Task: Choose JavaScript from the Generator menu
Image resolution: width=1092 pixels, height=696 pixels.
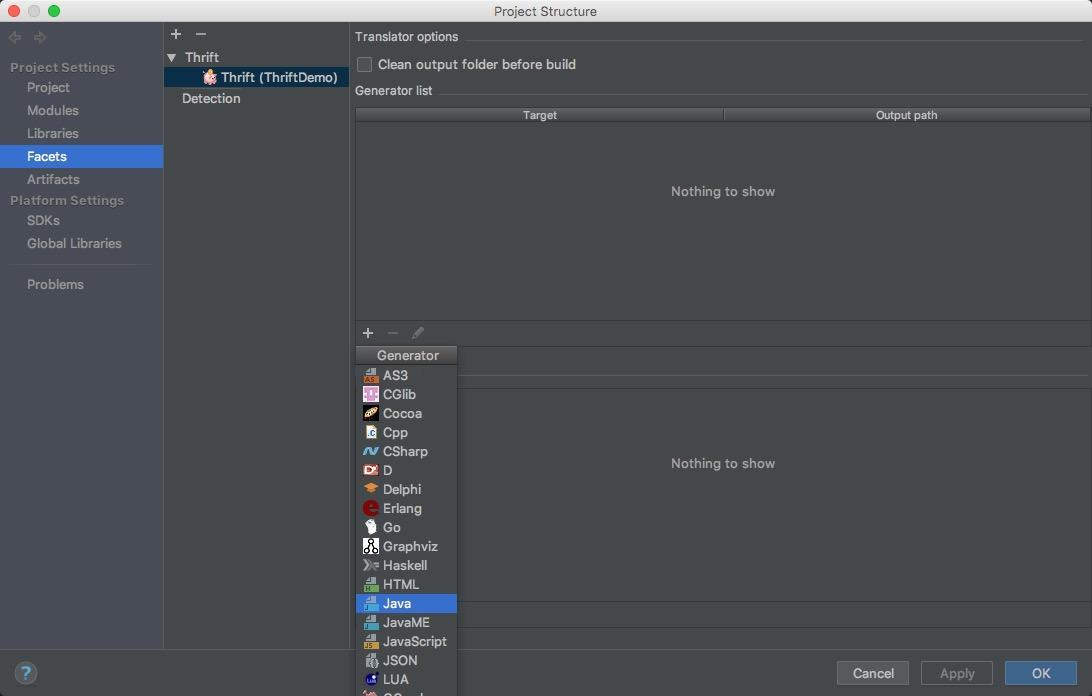Action: [406, 642]
